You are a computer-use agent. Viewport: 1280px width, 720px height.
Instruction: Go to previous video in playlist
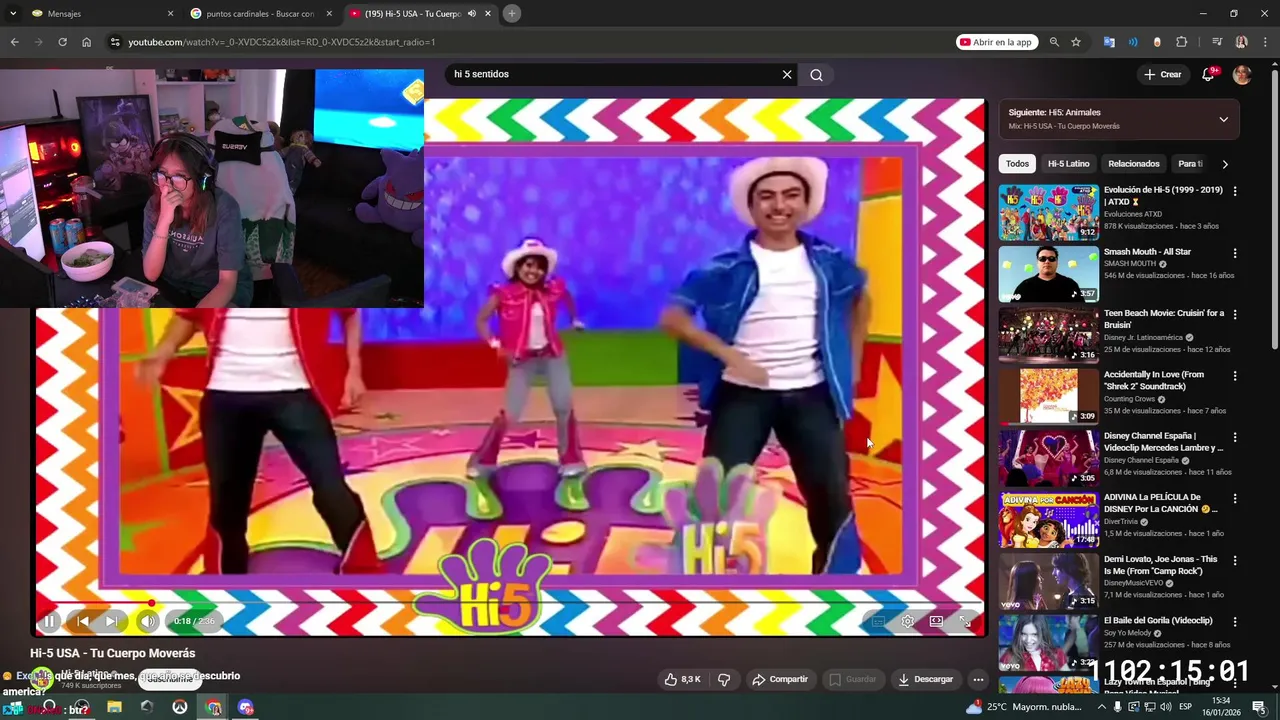(83, 621)
